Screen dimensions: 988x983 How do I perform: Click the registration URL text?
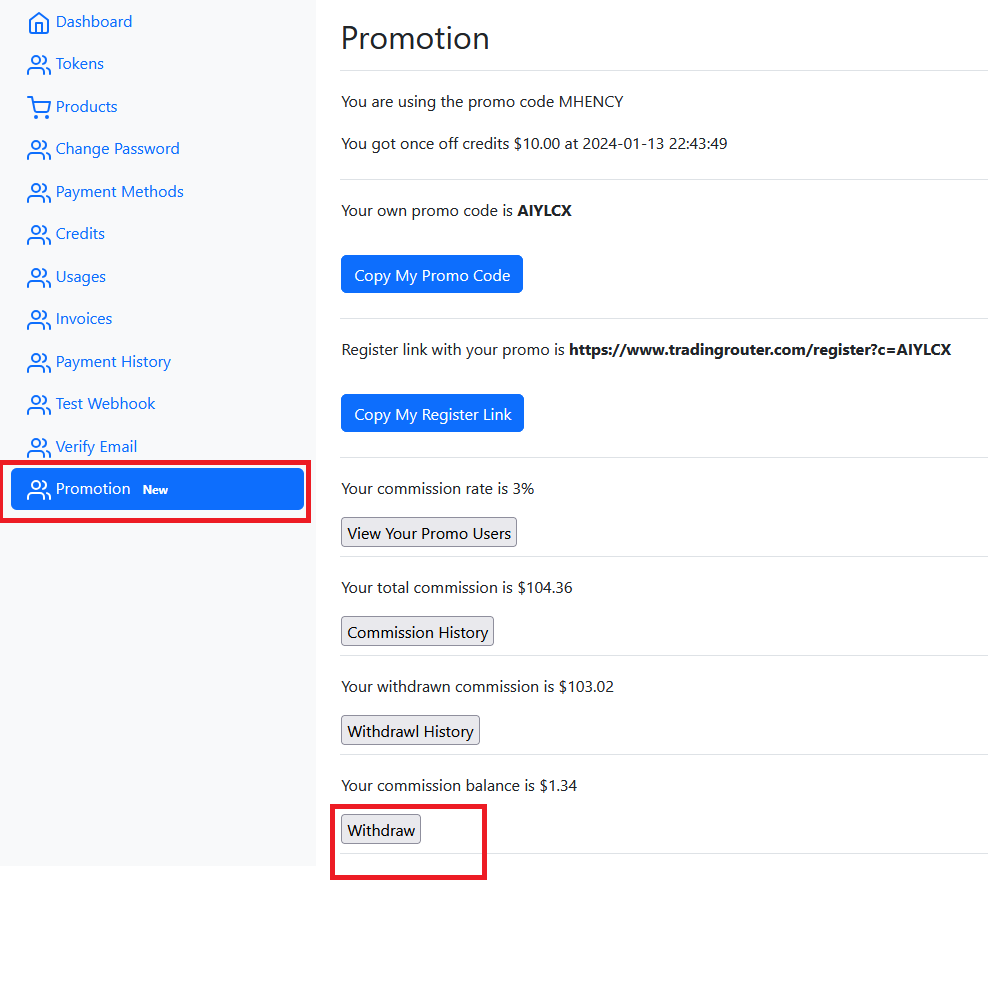(x=759, y=350)
